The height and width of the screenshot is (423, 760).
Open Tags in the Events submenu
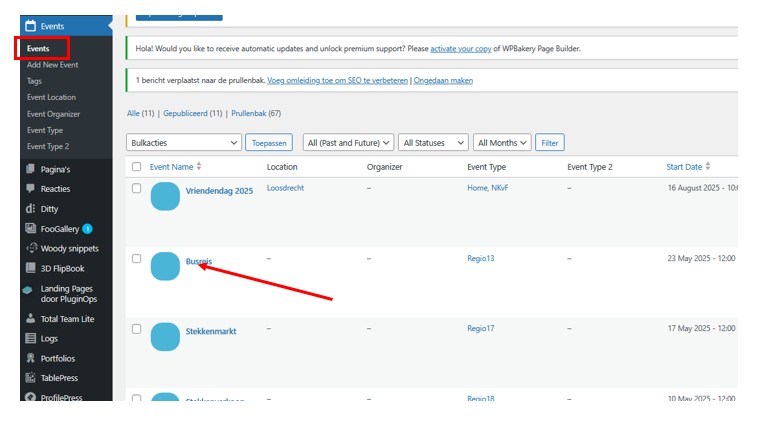[x=34, y=81]
